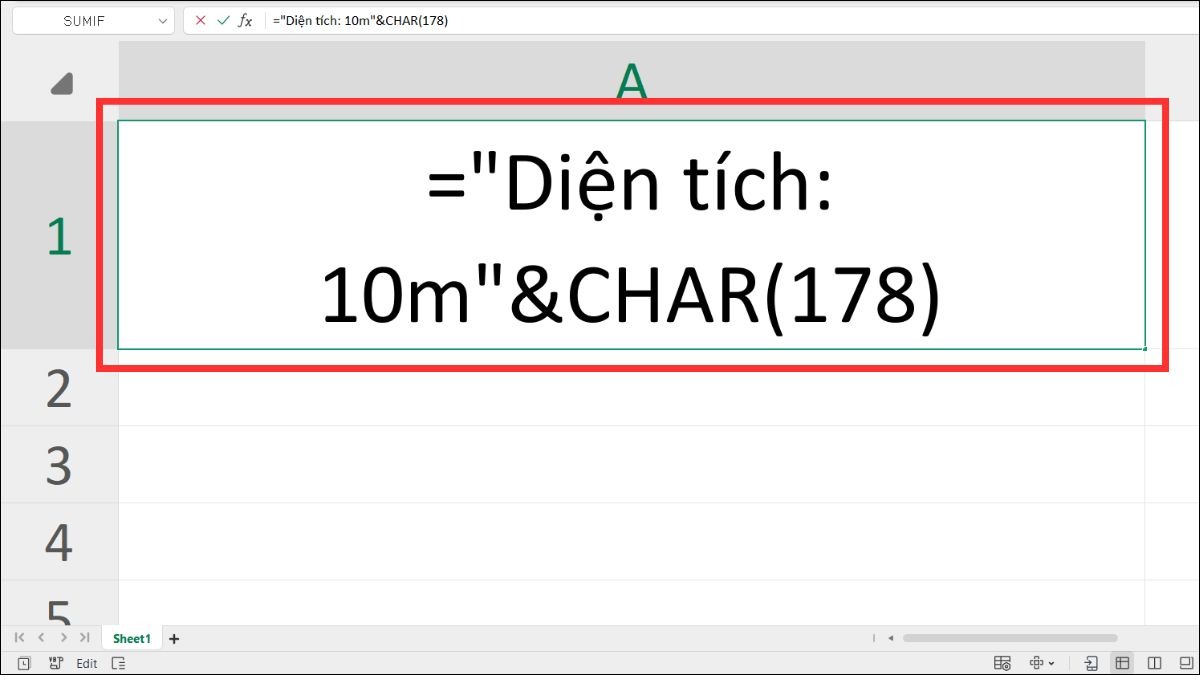
Task: Click inside the formula bar text
Action: click(360, 20)
